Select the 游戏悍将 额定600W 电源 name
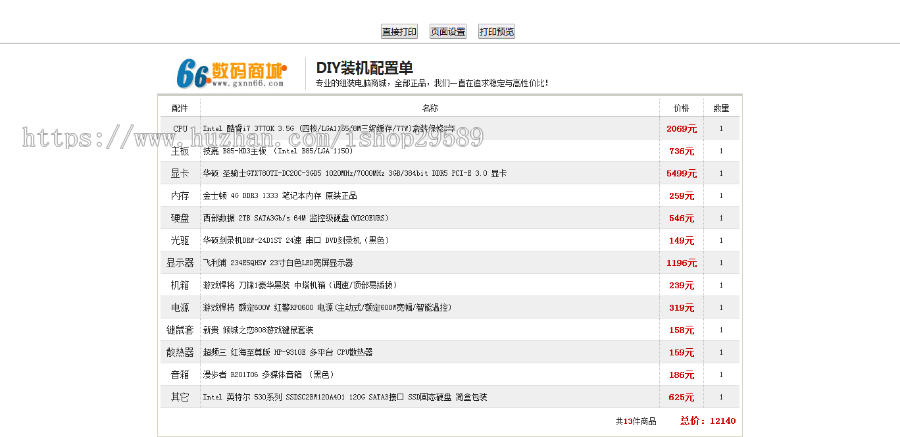The width and height of the screenshot is (900, 437). (x=327, y=308)
